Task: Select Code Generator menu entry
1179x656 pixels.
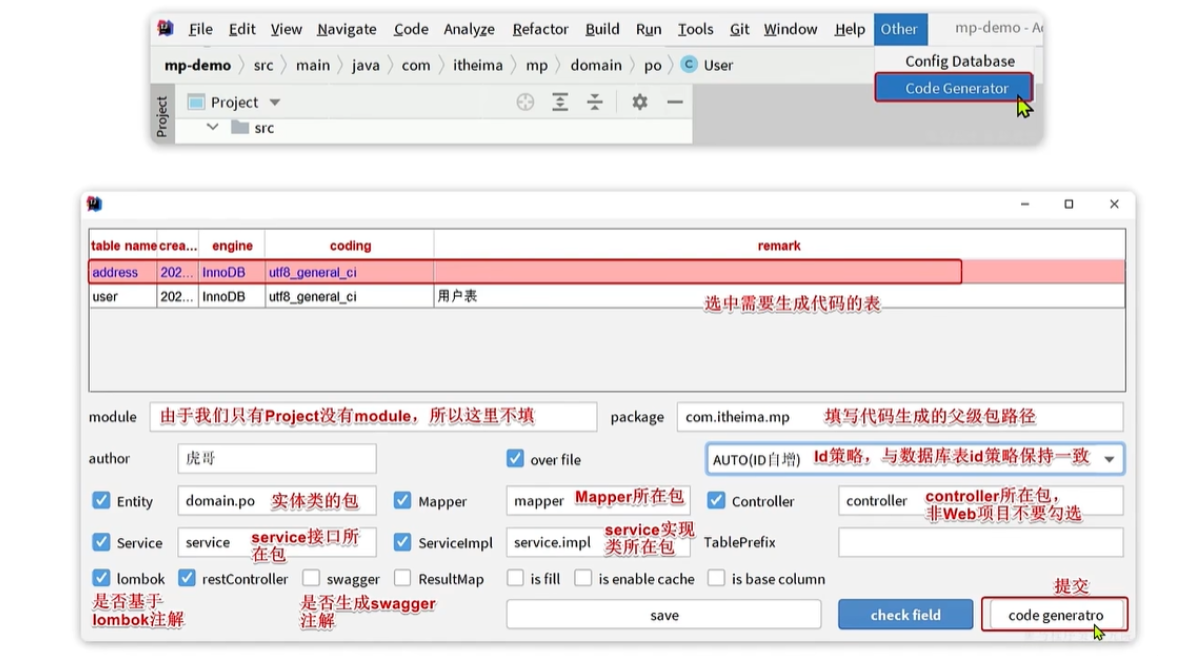Action: 956,88
